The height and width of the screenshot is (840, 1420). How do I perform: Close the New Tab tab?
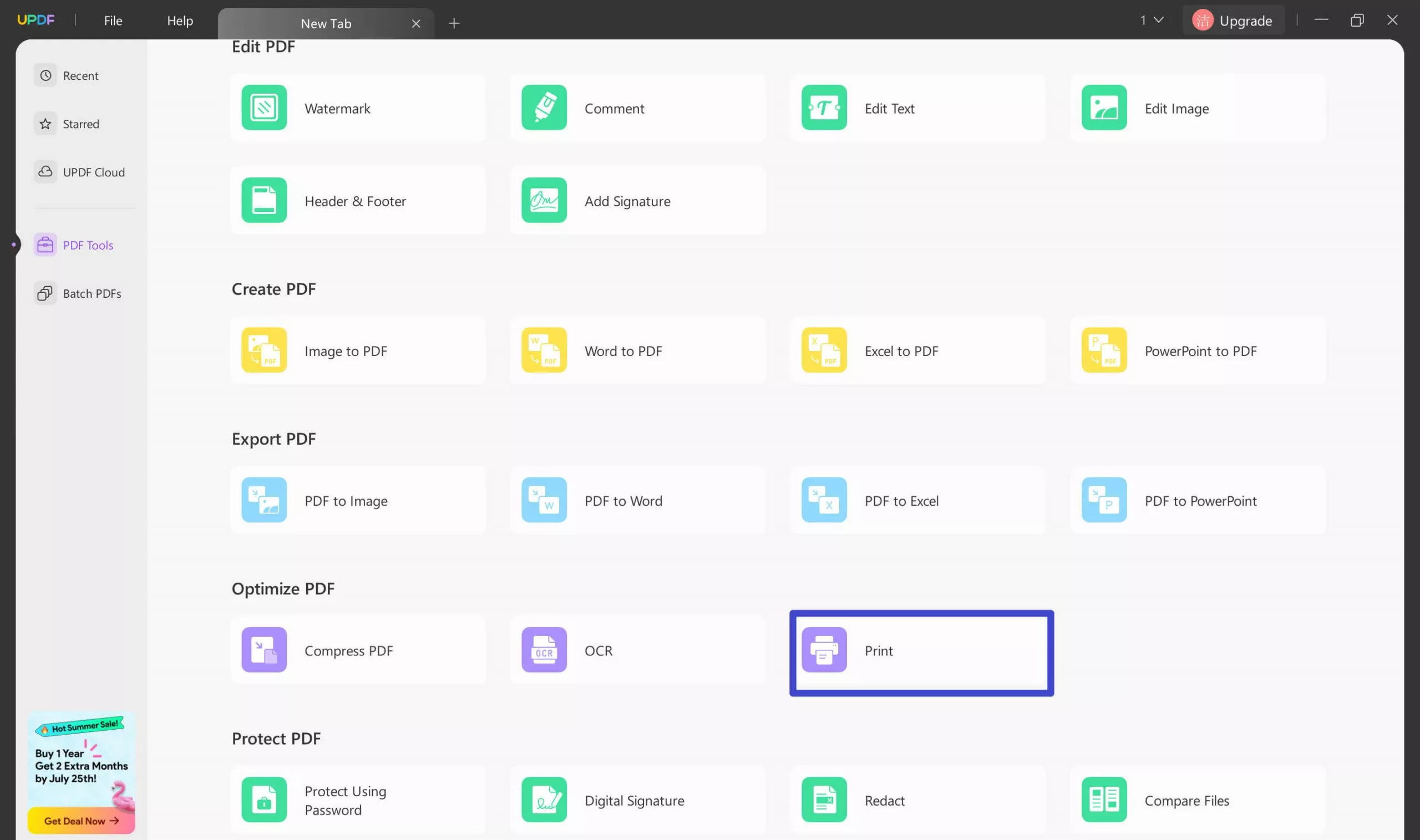point(415,23)
